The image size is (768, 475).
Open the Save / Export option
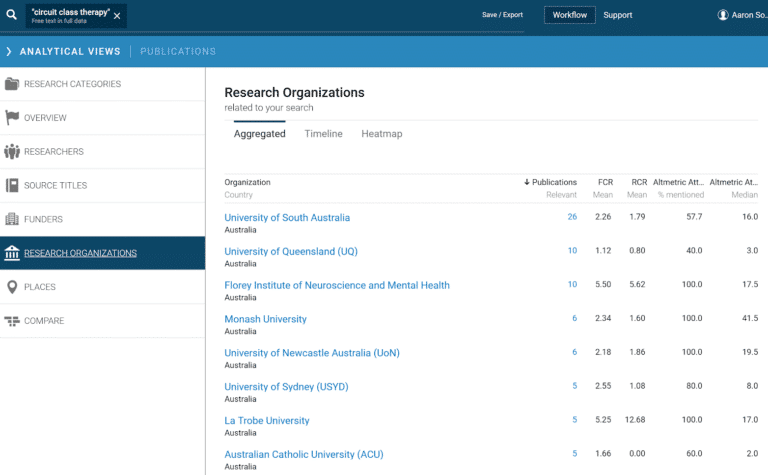coord(502,15)
